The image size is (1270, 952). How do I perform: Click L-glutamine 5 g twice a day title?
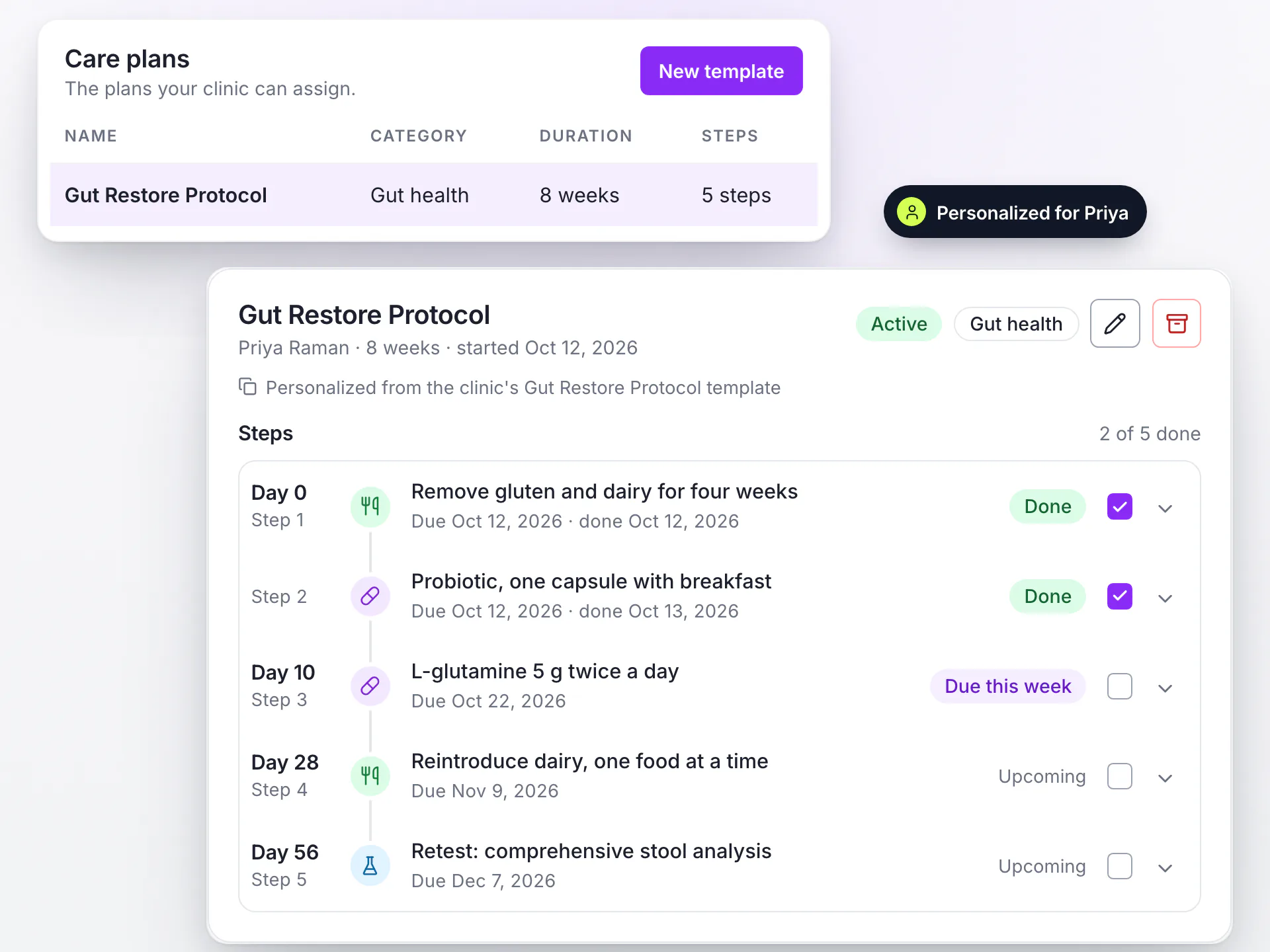point(545,671)
